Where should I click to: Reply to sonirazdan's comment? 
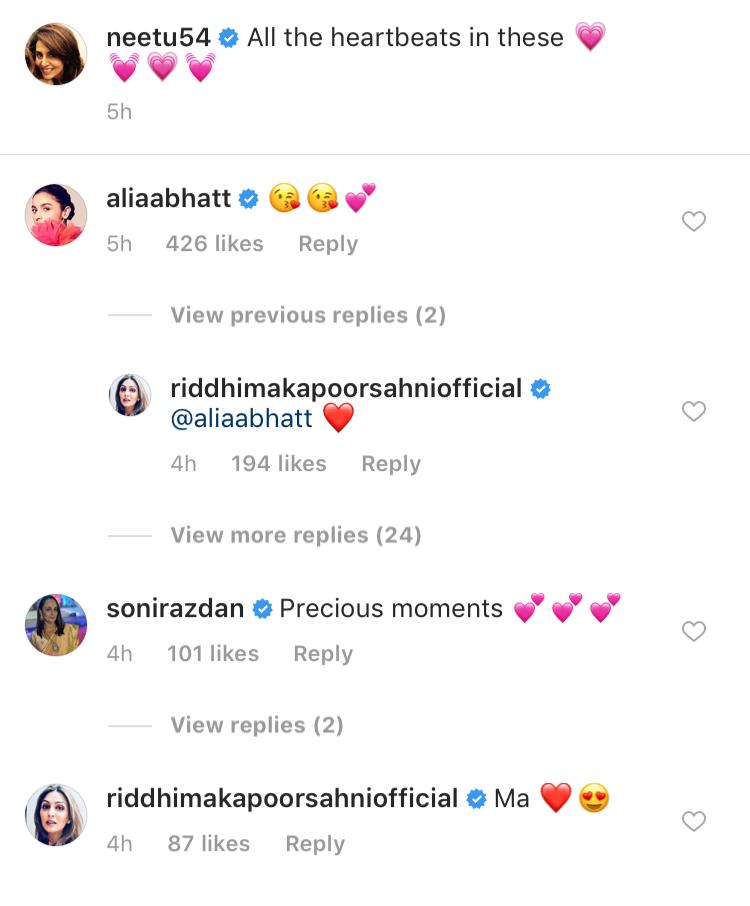pyautogui.click(x=323, y=654)
